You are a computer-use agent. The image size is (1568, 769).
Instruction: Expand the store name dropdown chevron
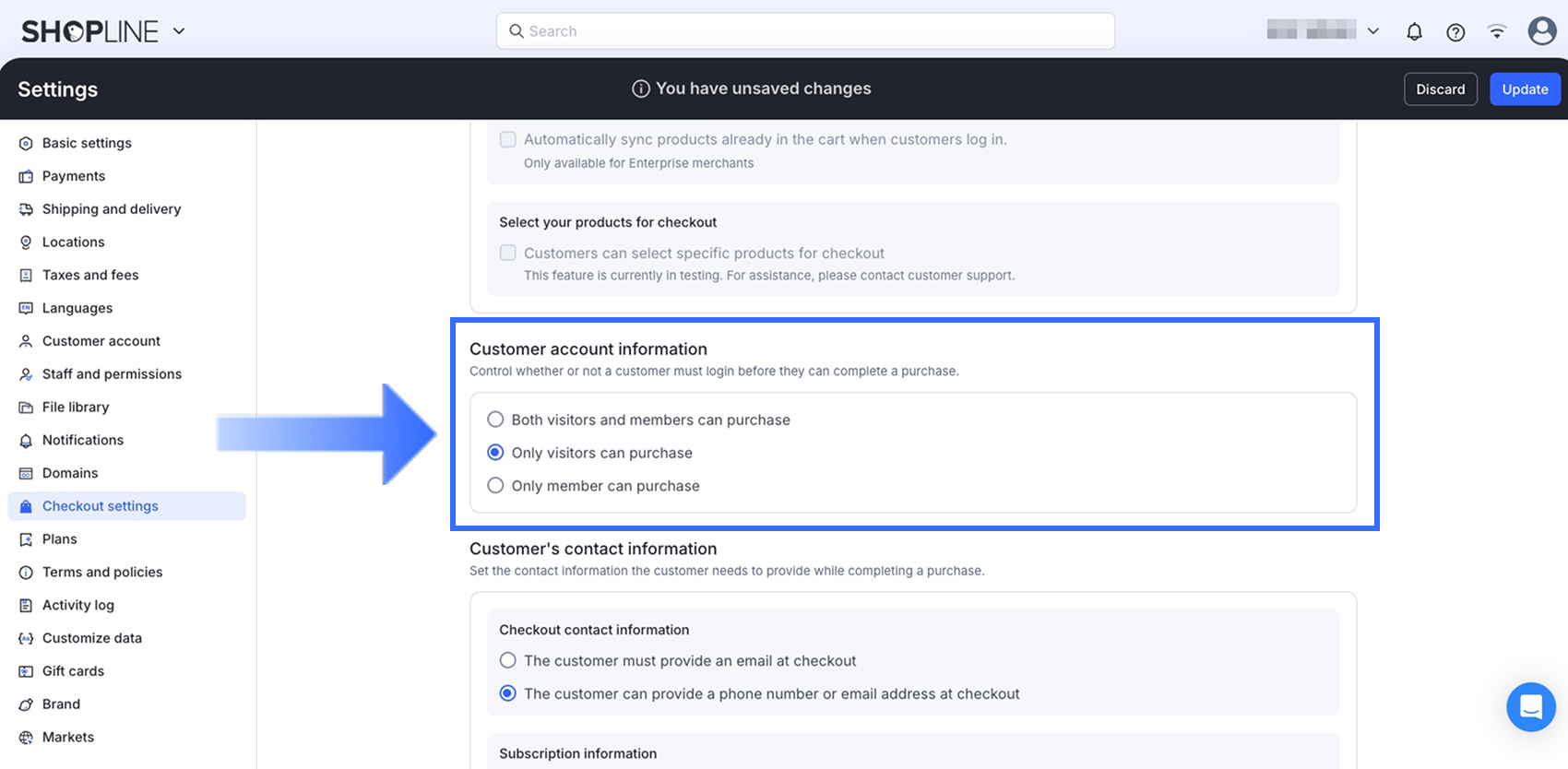click(1373, 31)
